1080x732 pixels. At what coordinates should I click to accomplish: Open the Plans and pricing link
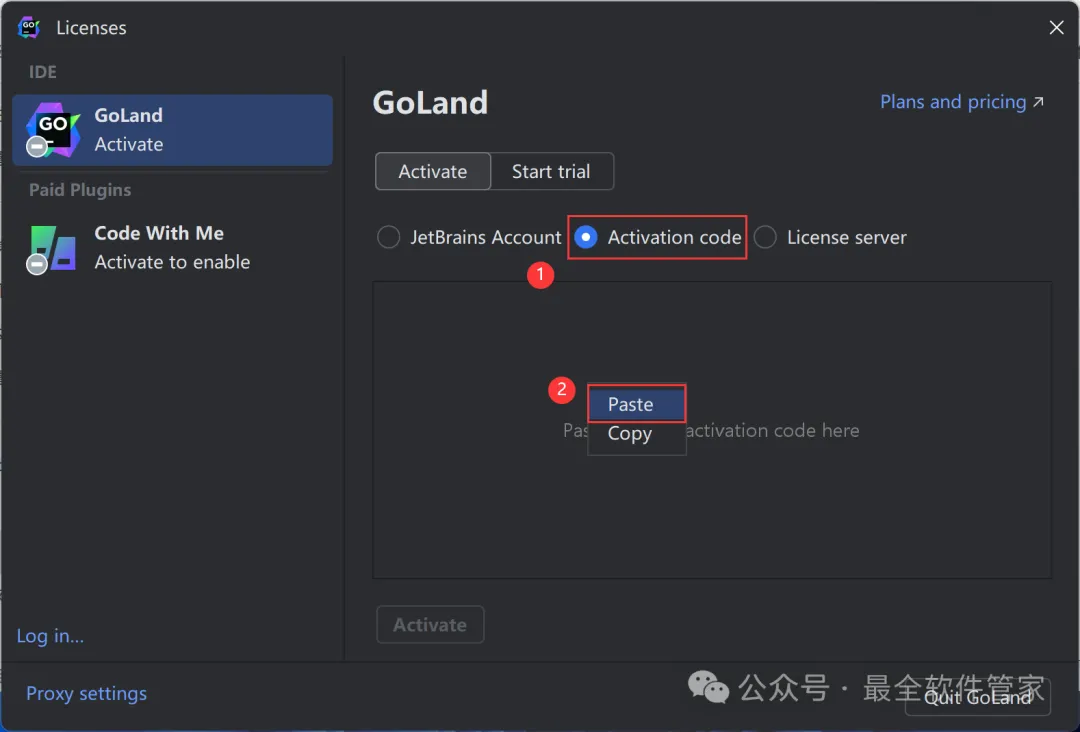pyautogui.click(x=962, y=102)
